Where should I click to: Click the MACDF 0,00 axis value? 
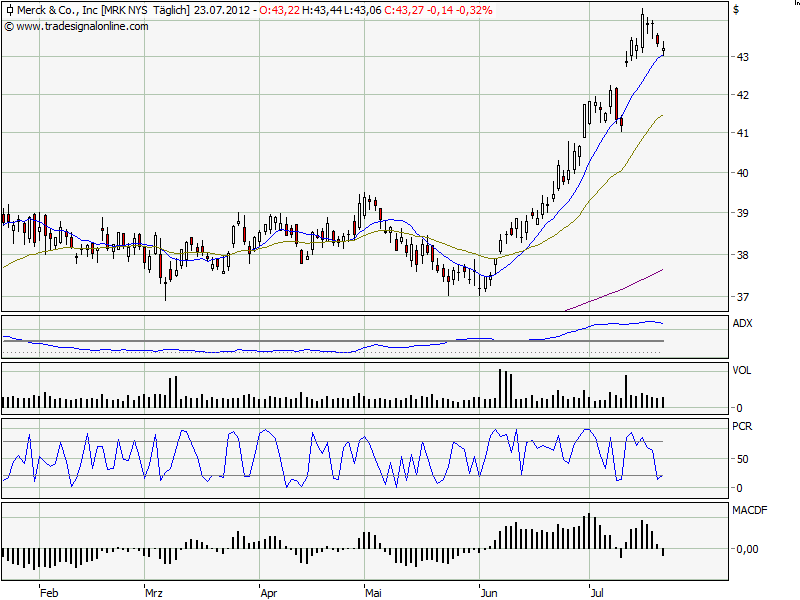click(x=747, y=549)
